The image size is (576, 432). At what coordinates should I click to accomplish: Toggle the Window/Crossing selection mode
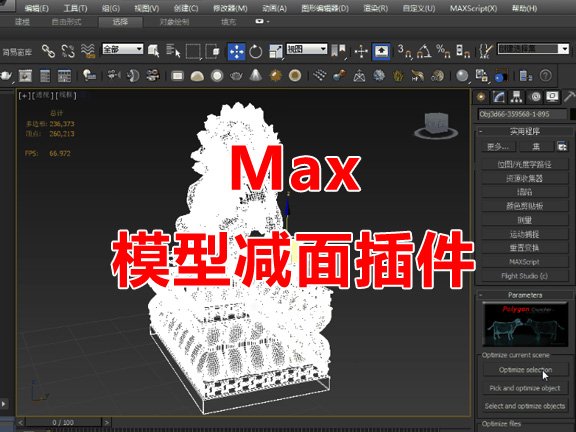pyautogui.click(x=213, y=51)
